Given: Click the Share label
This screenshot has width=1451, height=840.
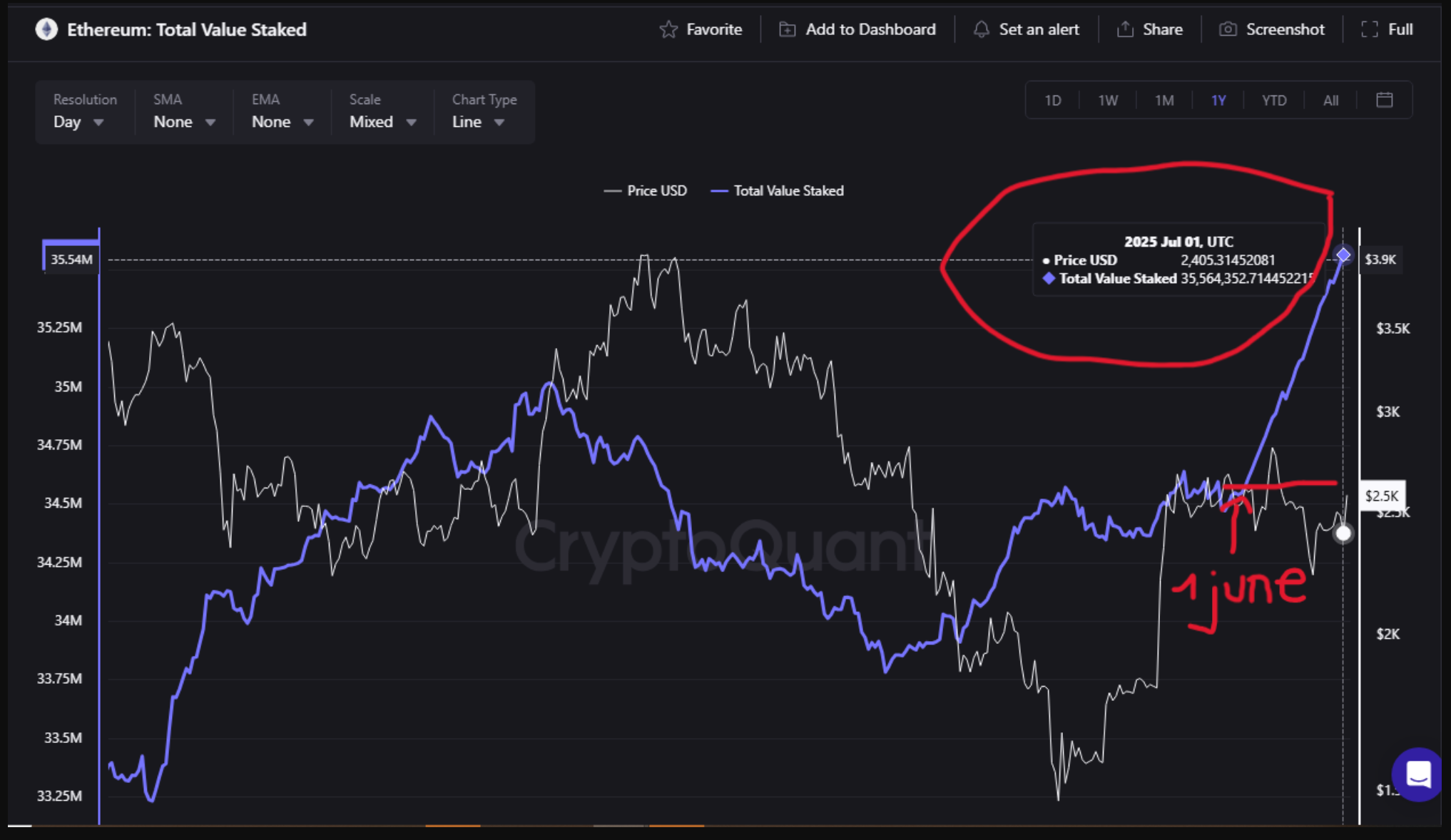Looking at the screenshot, I should point(1163,29).
